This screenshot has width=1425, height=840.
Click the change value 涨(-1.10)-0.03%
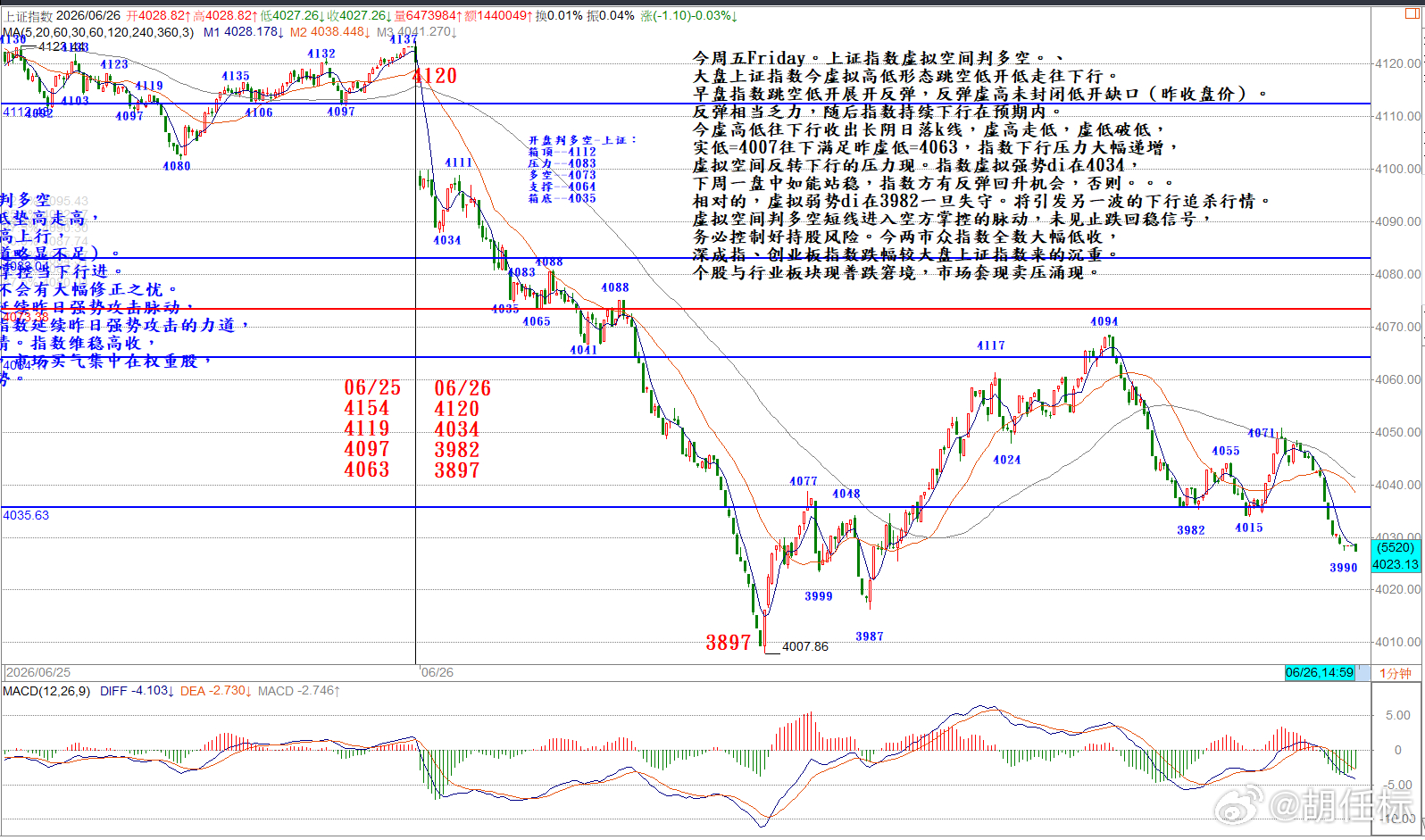point(687,16)
